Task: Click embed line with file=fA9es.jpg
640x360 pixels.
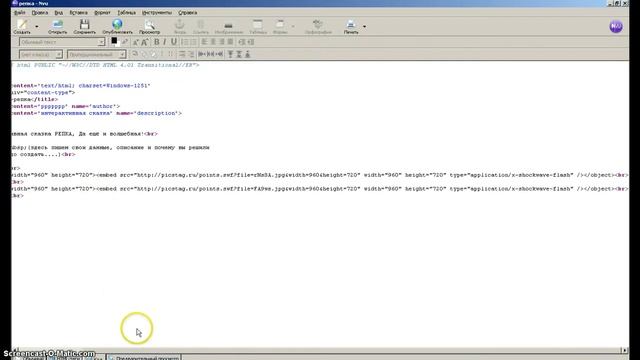Action: tap(320, 189)
